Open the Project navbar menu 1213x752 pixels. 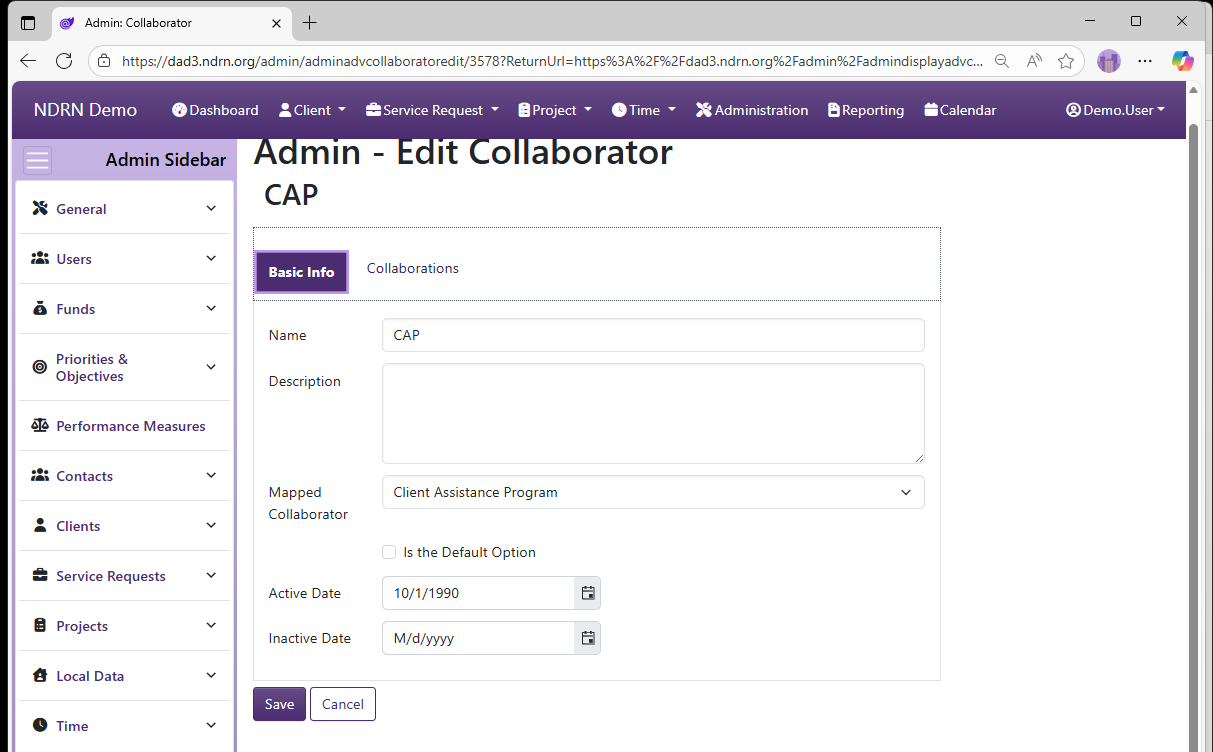(x=555, y=110)
